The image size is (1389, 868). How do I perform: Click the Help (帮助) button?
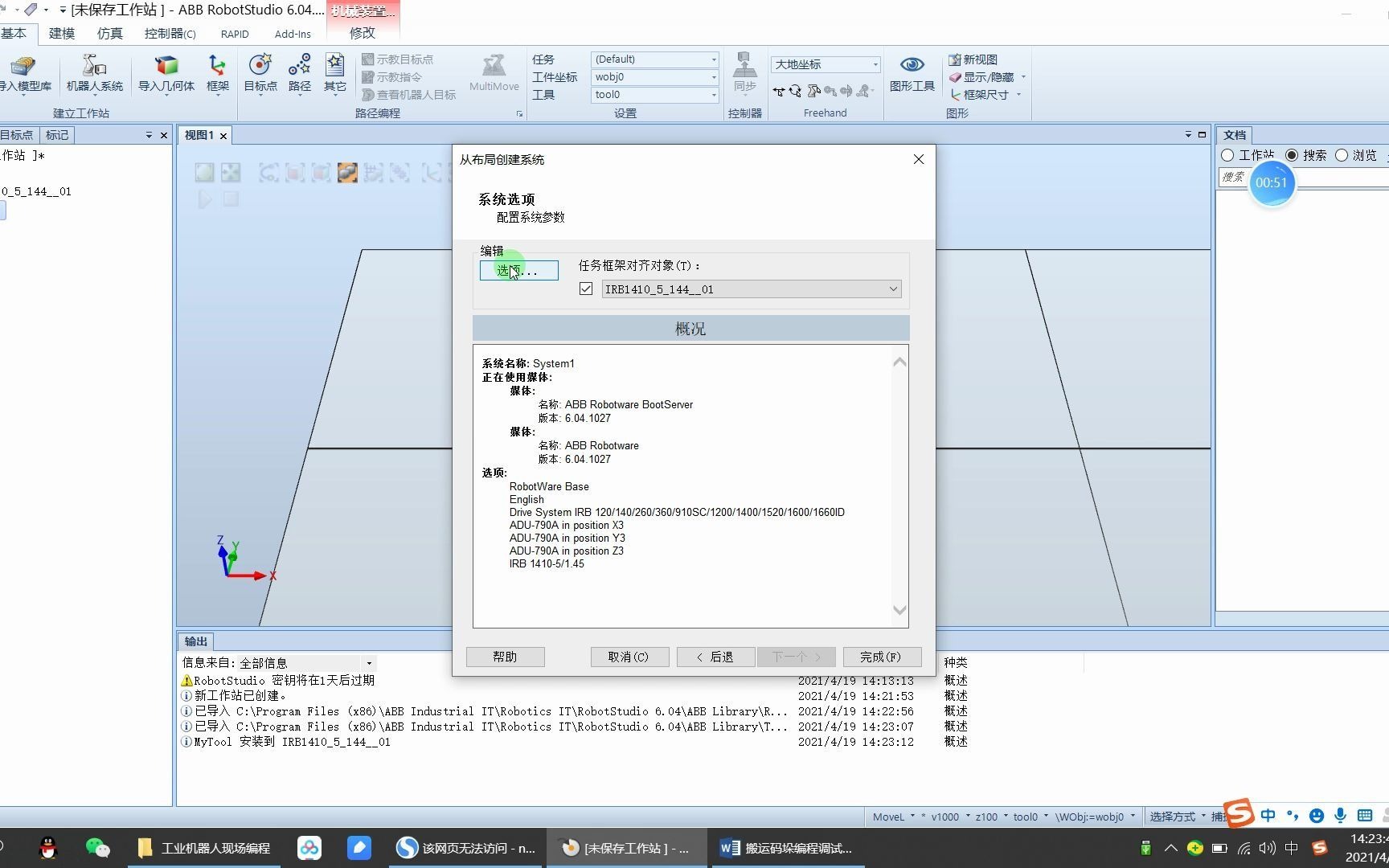click(506, 657)
